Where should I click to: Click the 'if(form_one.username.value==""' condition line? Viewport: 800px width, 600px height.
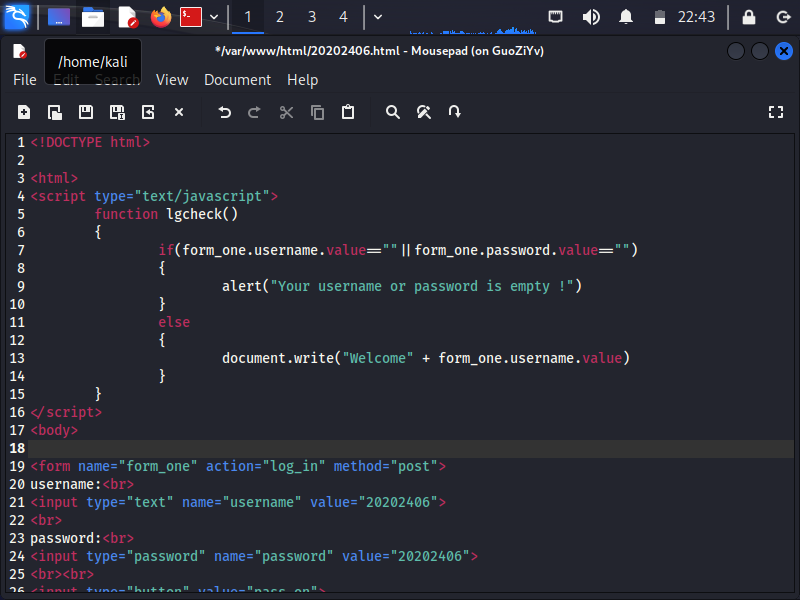[x=398, y=250]
